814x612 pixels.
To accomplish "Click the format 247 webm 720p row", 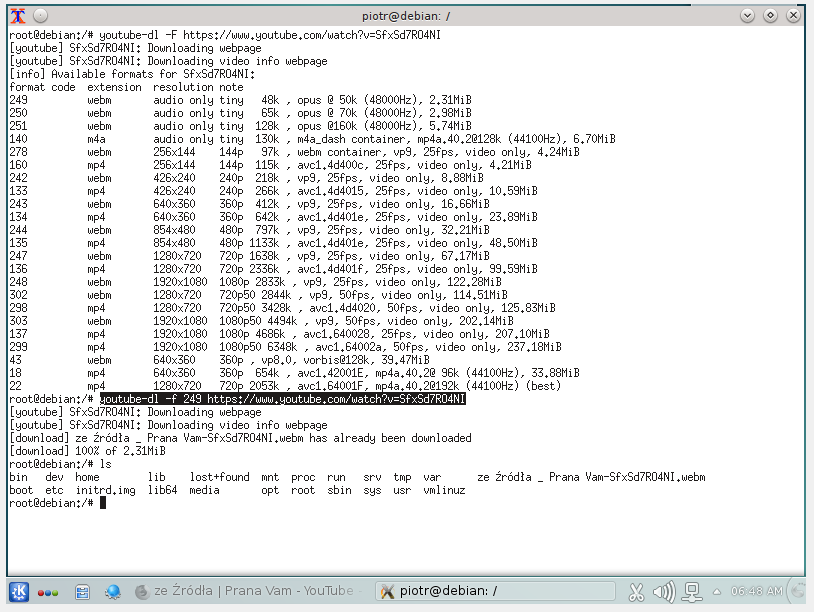I will click(x=250, y=256).
